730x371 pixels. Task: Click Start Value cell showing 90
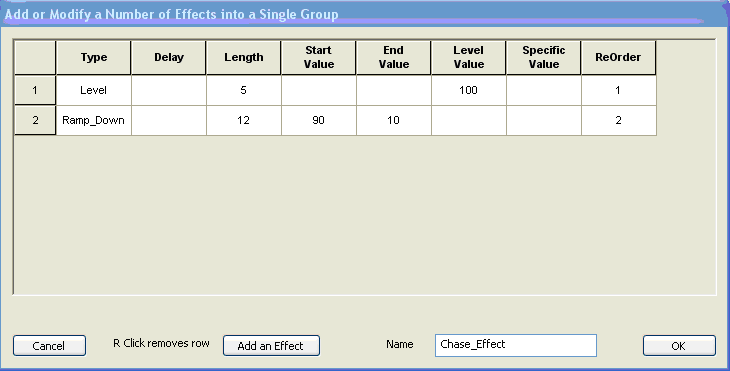(318, 120)
